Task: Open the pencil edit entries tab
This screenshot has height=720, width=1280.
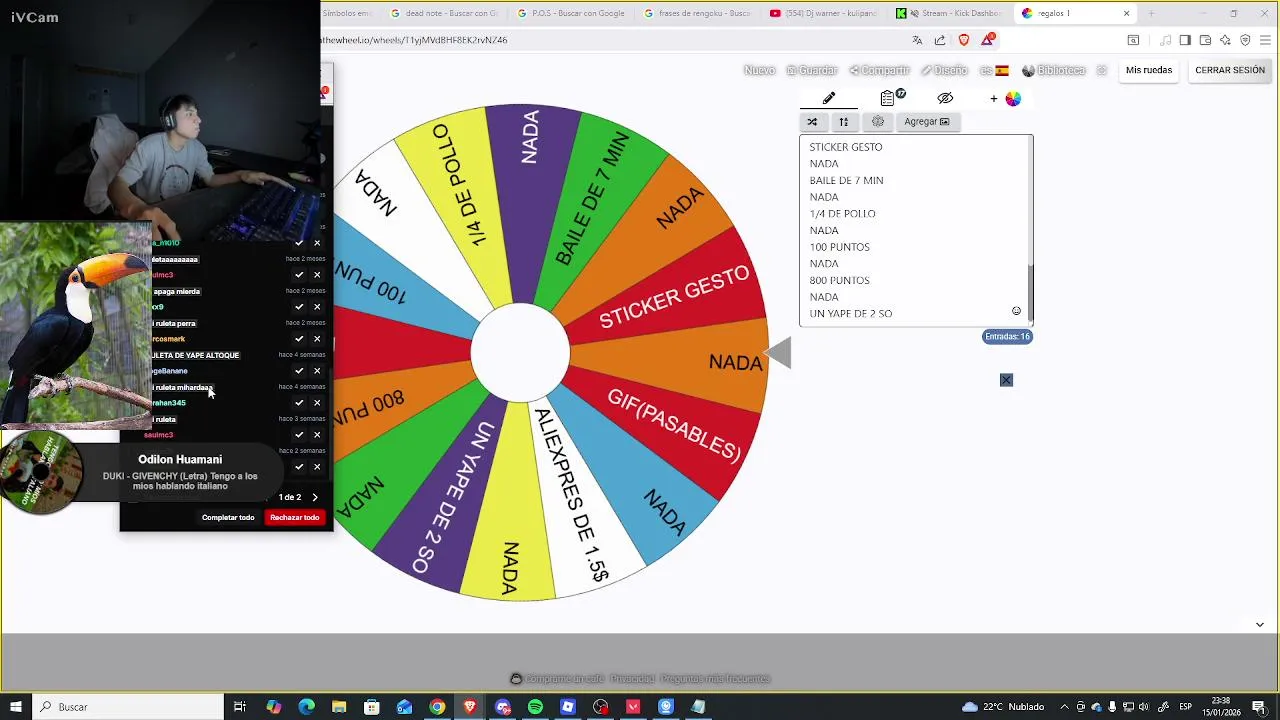Action: (x=828, y=98)
